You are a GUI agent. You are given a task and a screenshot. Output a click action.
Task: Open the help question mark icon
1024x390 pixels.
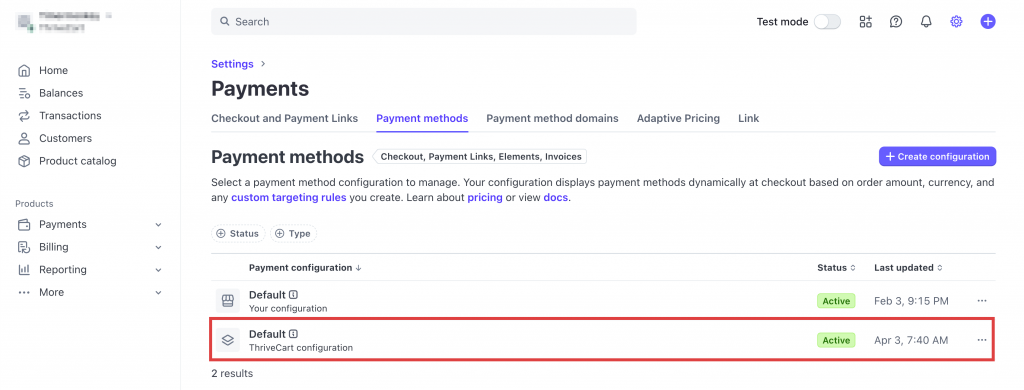(x=896, y=22)
